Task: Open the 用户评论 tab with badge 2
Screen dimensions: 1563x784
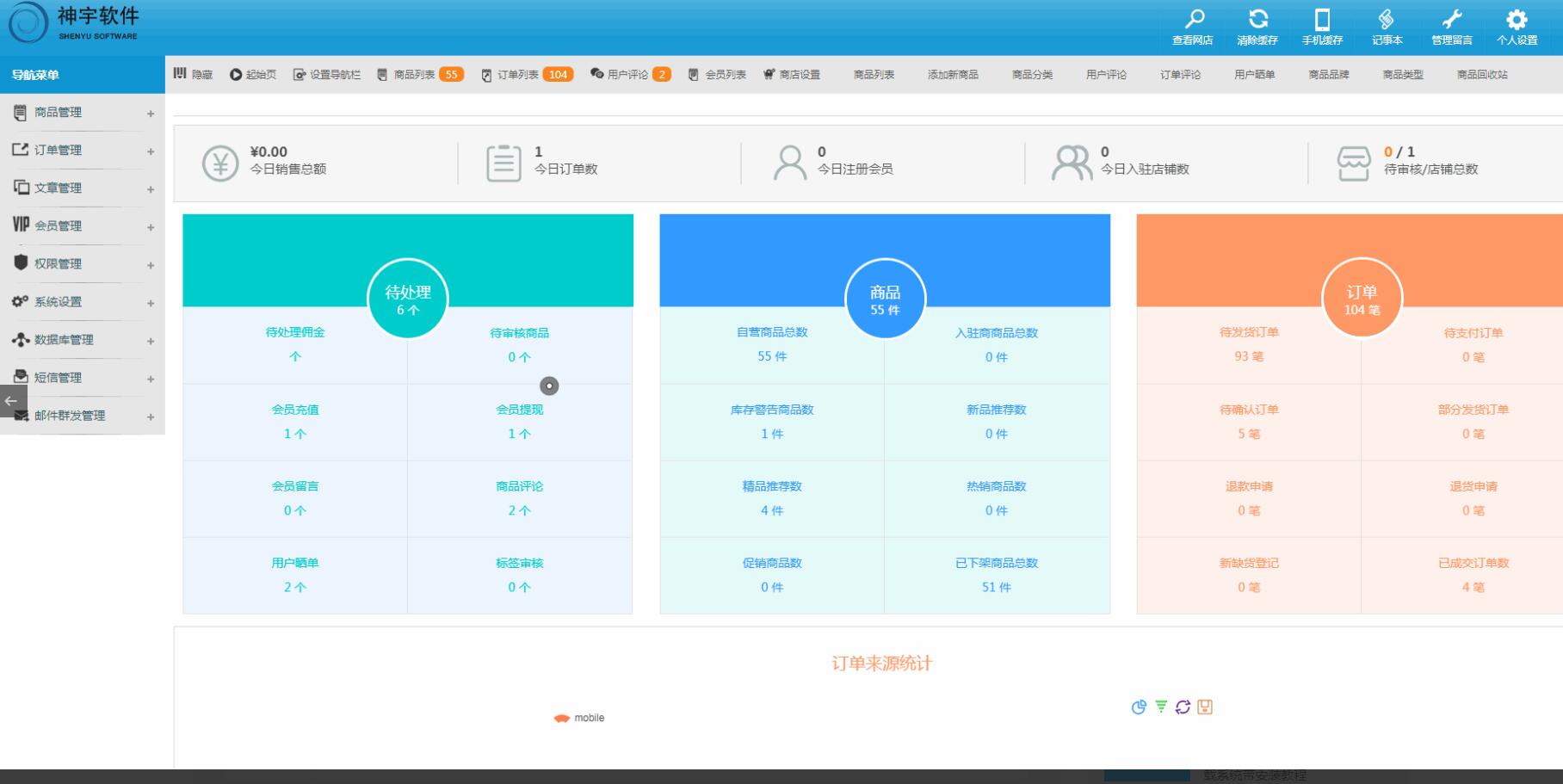Action: pyautogui.click(x=629, y=75)
